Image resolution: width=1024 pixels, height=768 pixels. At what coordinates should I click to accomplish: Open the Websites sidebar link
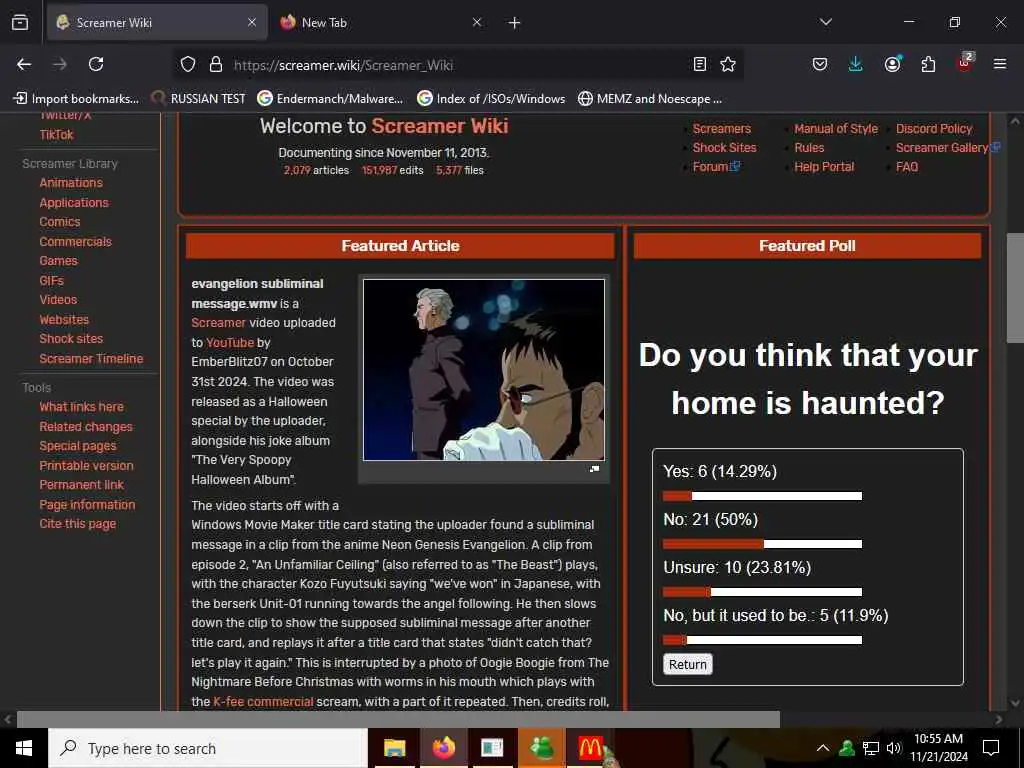click(x=63, y=319)
